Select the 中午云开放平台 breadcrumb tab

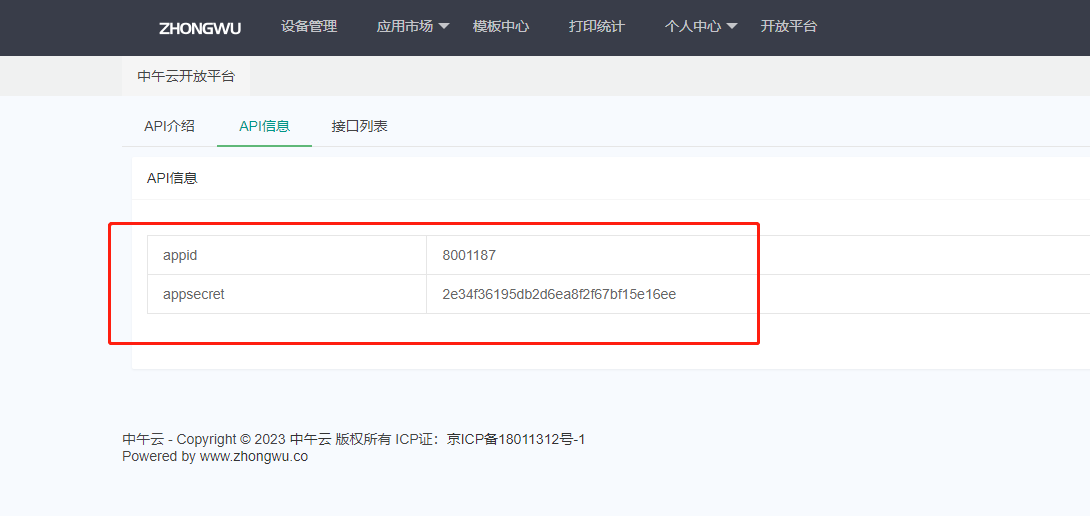[186, 76]
